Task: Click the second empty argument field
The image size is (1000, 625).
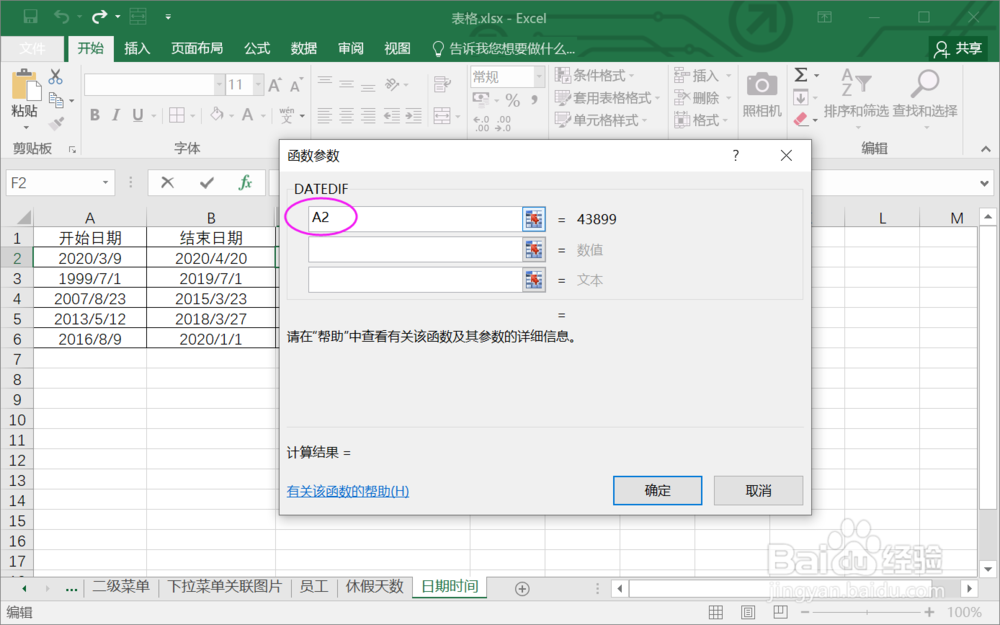Action: tap(415, 249)
